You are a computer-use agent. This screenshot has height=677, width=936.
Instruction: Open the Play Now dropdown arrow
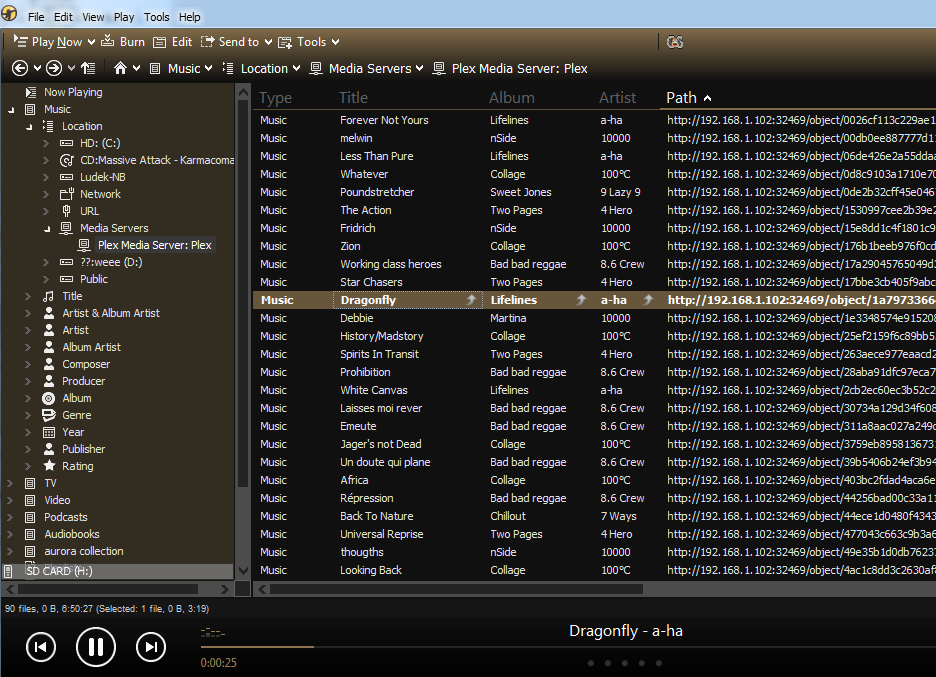tap(91, 42)
